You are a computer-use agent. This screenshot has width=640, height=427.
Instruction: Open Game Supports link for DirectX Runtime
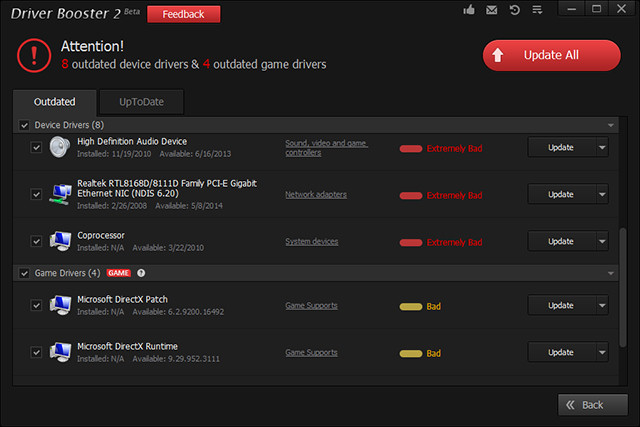coord(311,353)
